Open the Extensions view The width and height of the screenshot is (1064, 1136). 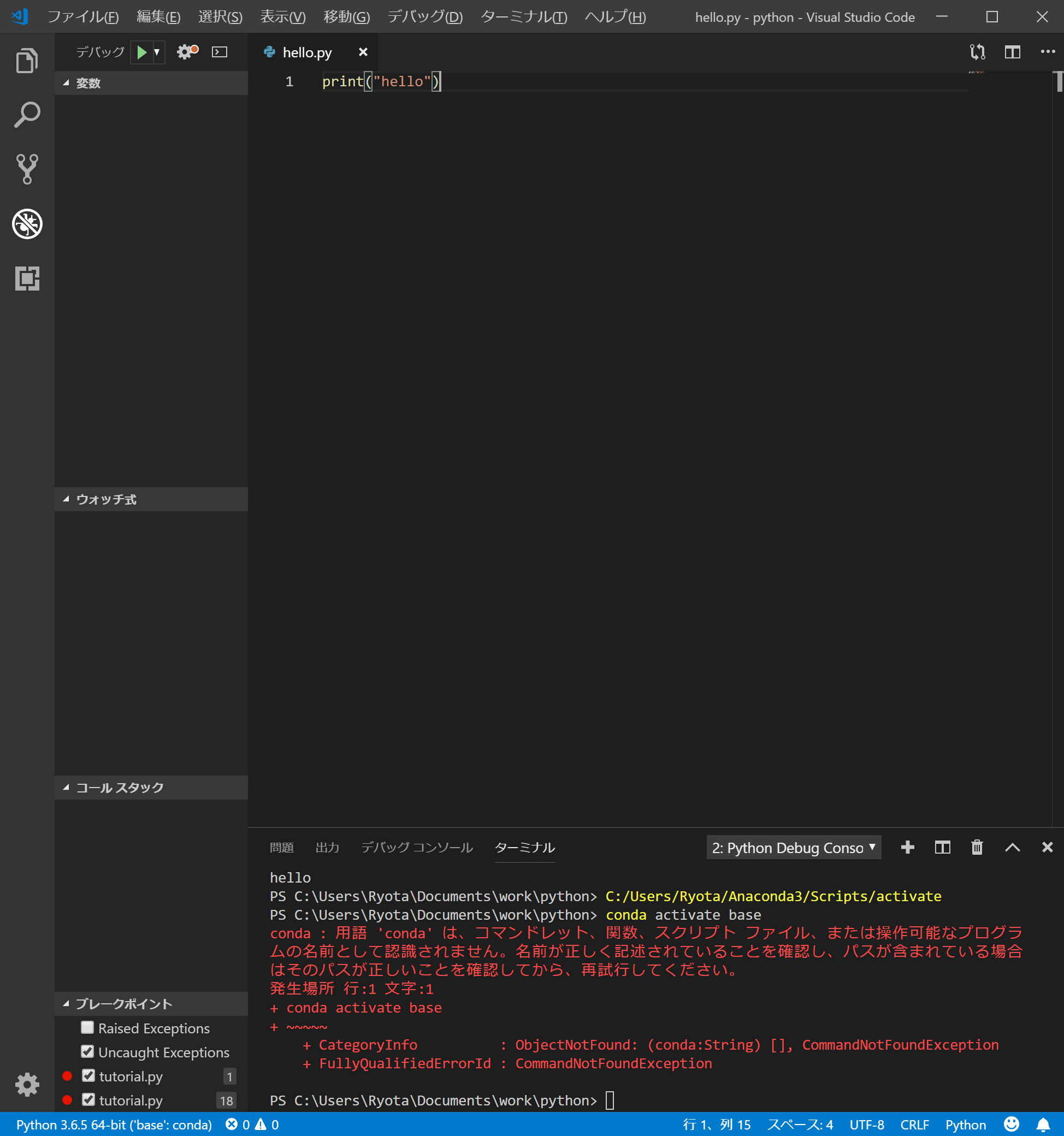pos(26,280)
